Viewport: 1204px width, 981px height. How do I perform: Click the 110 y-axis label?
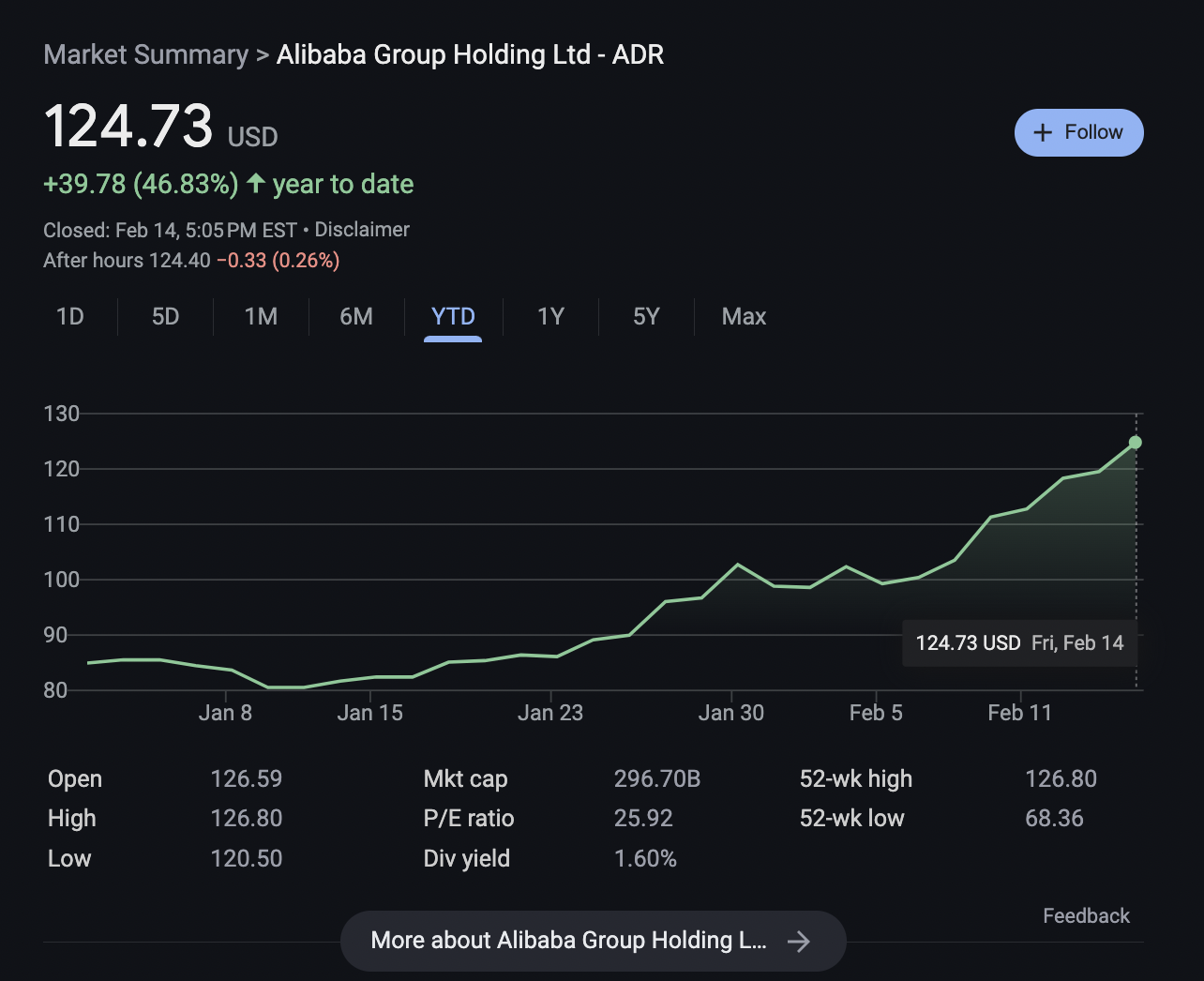point(62,524)
